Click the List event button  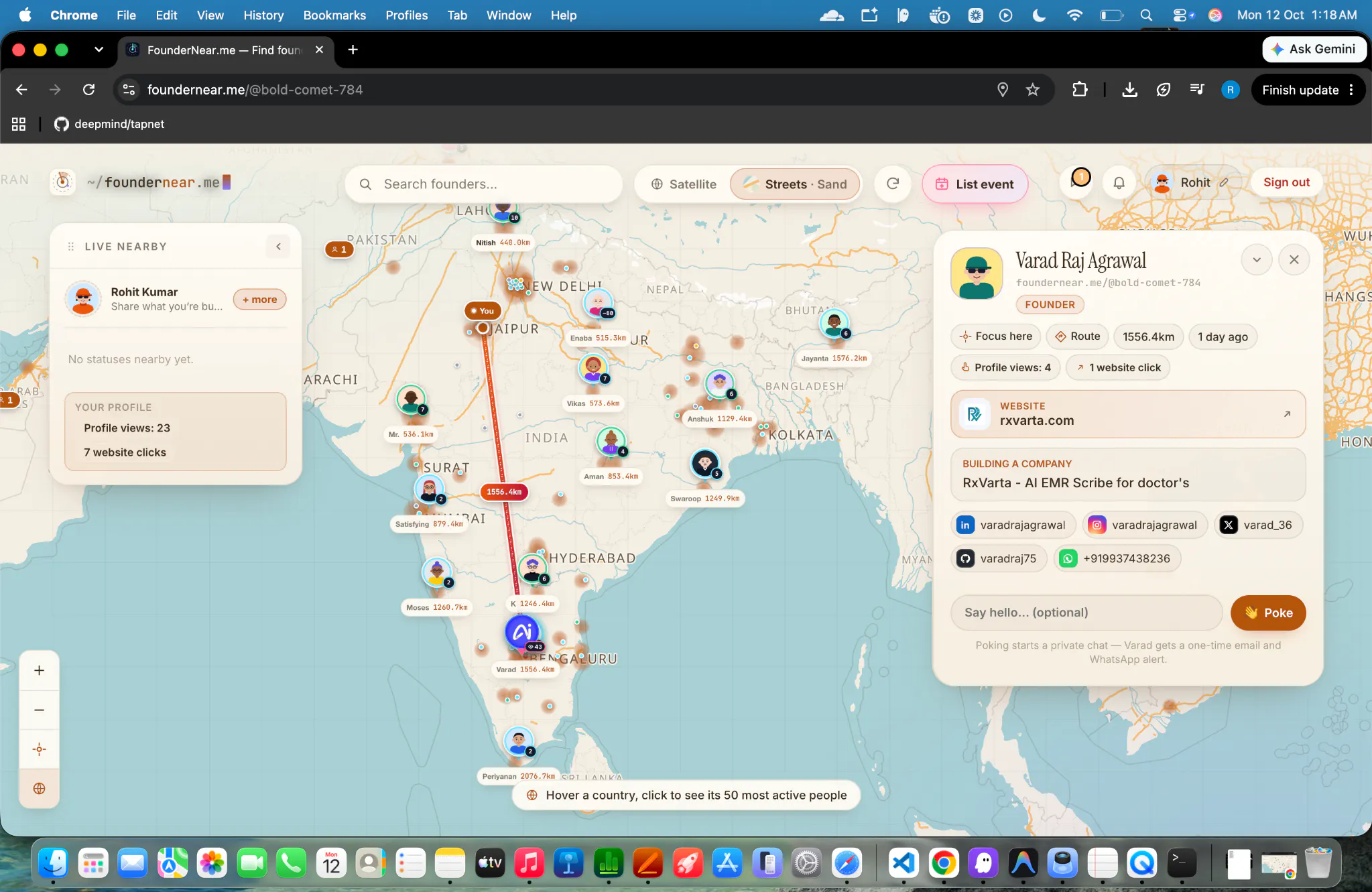tap(975, 184)
